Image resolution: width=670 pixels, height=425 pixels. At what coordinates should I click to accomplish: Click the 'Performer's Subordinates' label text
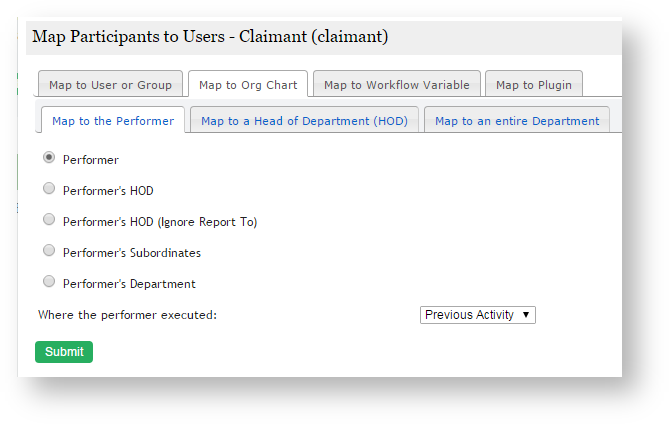click(x=131, y=253)
